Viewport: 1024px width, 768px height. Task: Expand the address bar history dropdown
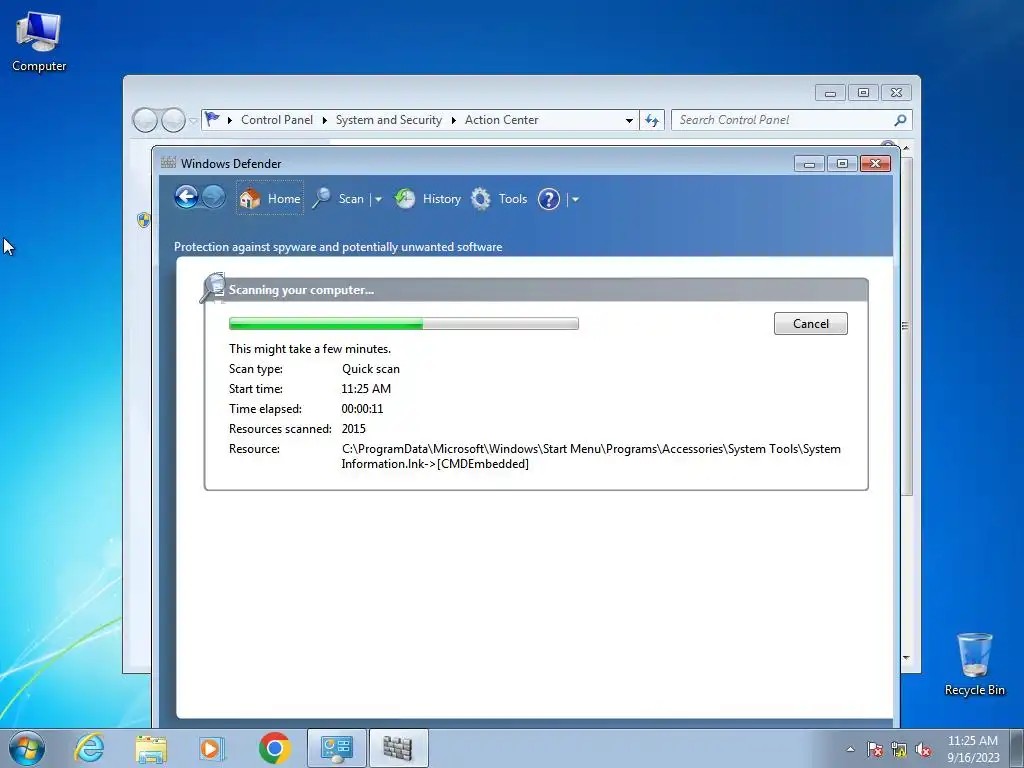tap(629, 120)
